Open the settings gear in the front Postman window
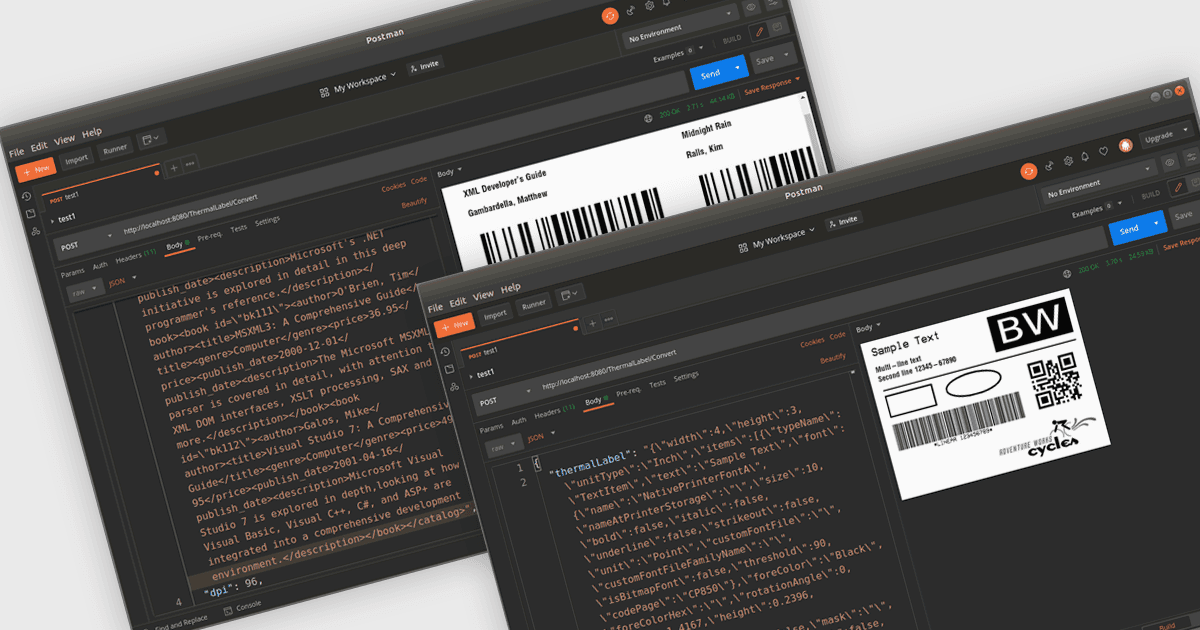Image resolution: width=1200 pixels, height=630 pixels. click(1068, 159)
